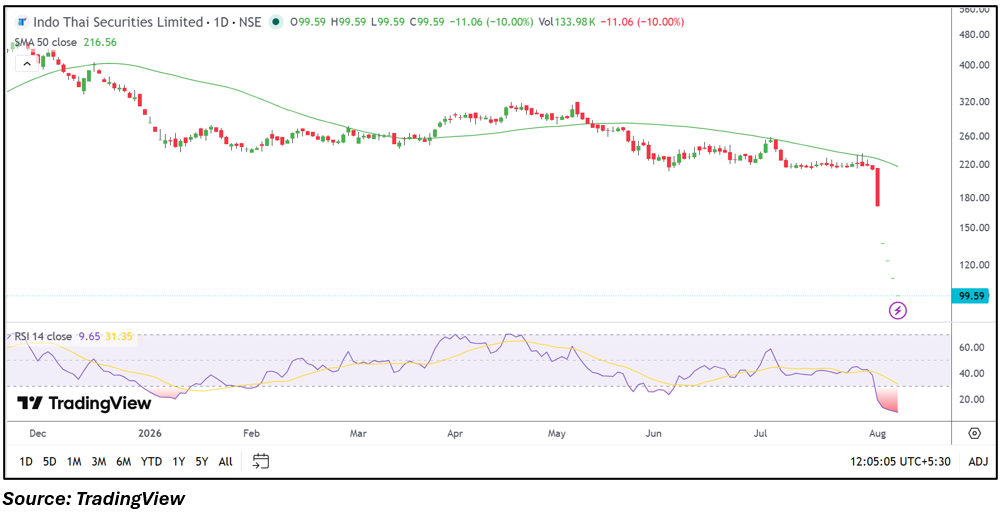
Task: Select the 1M time range
Action: (x=74, y=461)
